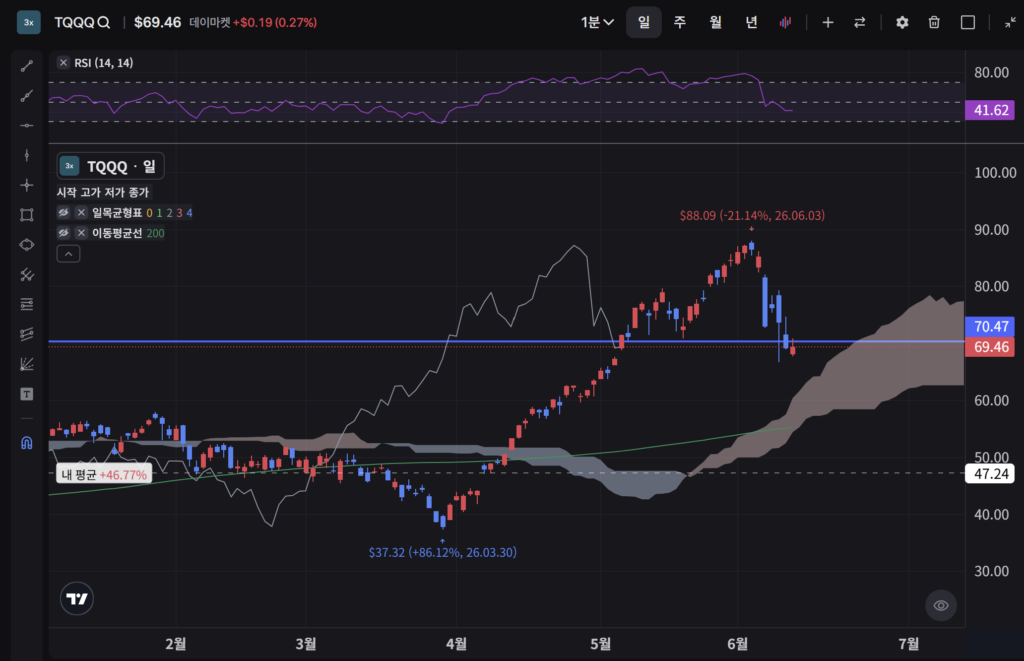1024x661 pixels.
Task: Click the 47.24 average price tag
Action: pos(991,474)
